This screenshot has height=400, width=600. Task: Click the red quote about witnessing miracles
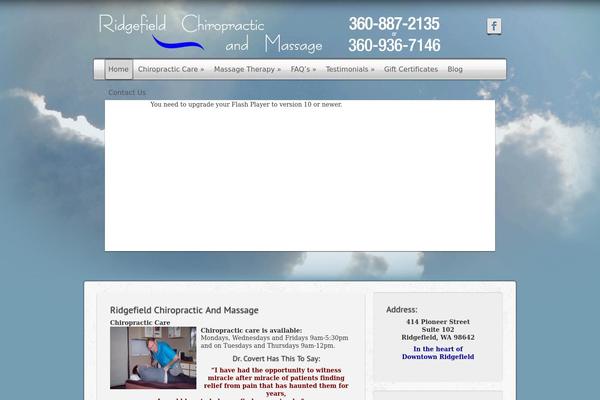pos(276,382)
